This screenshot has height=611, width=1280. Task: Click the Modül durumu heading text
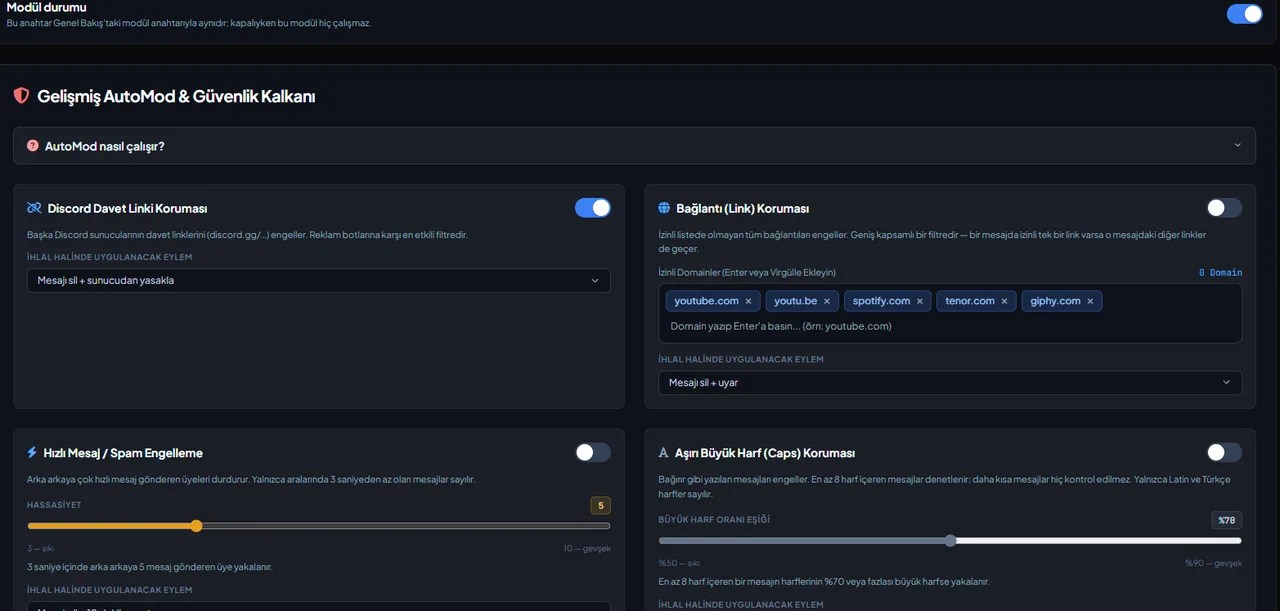click(x=46, y=8)
